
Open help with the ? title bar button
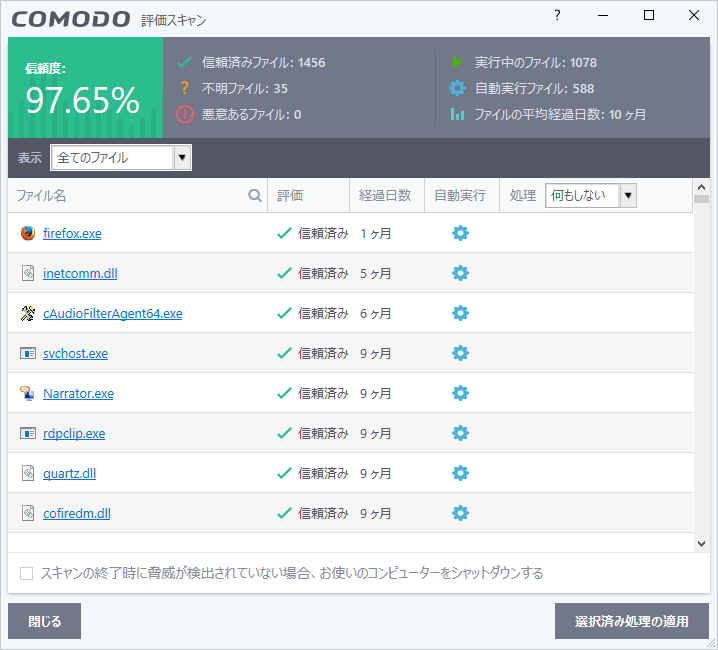coord(557,15)
